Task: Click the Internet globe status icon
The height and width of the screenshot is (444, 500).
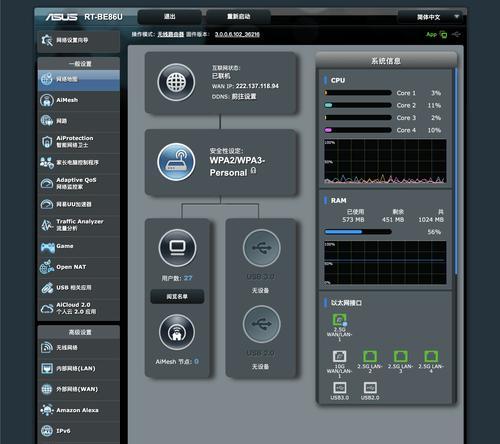Action: (x=176, y=82)
